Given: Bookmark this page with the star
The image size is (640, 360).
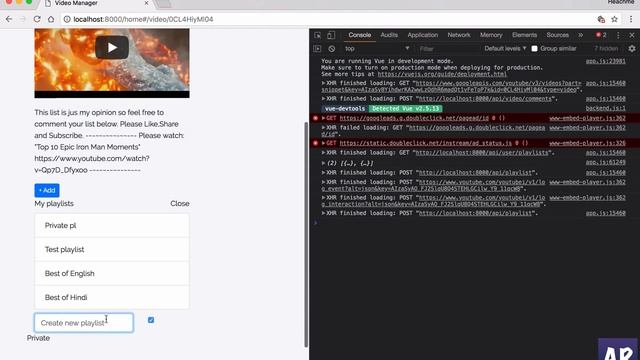Looking at the screenshot, I should 614,19.
